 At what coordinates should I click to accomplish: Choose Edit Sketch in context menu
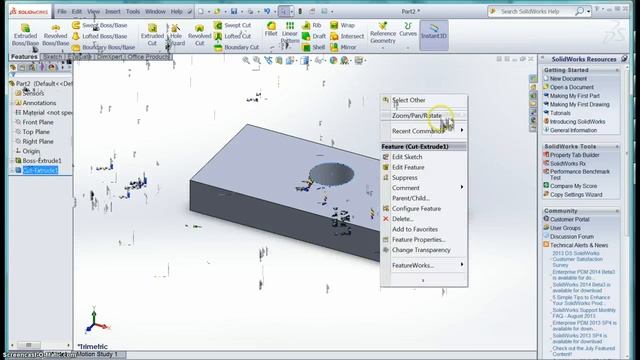[424, 157]
